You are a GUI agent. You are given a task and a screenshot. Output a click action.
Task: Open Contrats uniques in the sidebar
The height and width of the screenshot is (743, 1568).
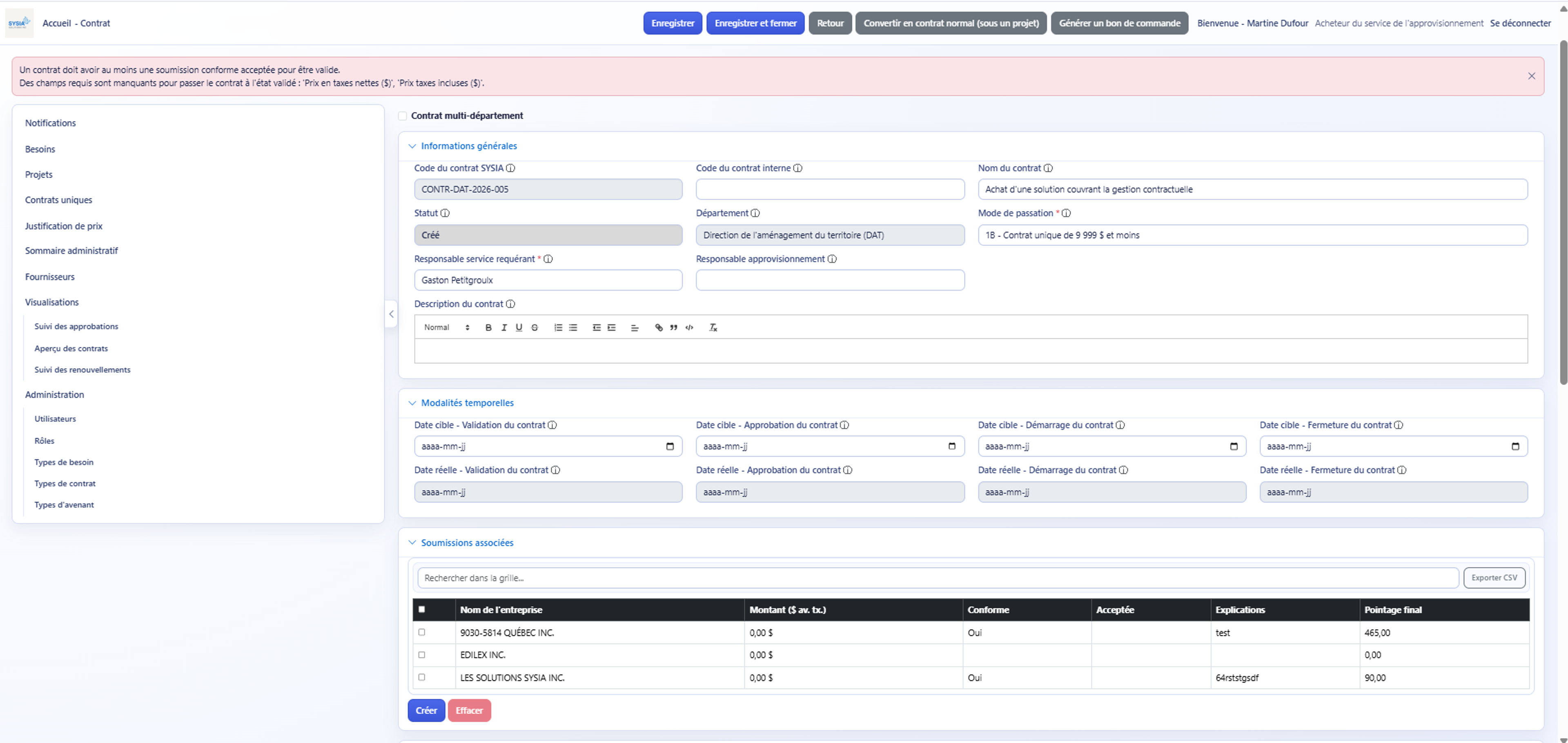pos(58,200)
